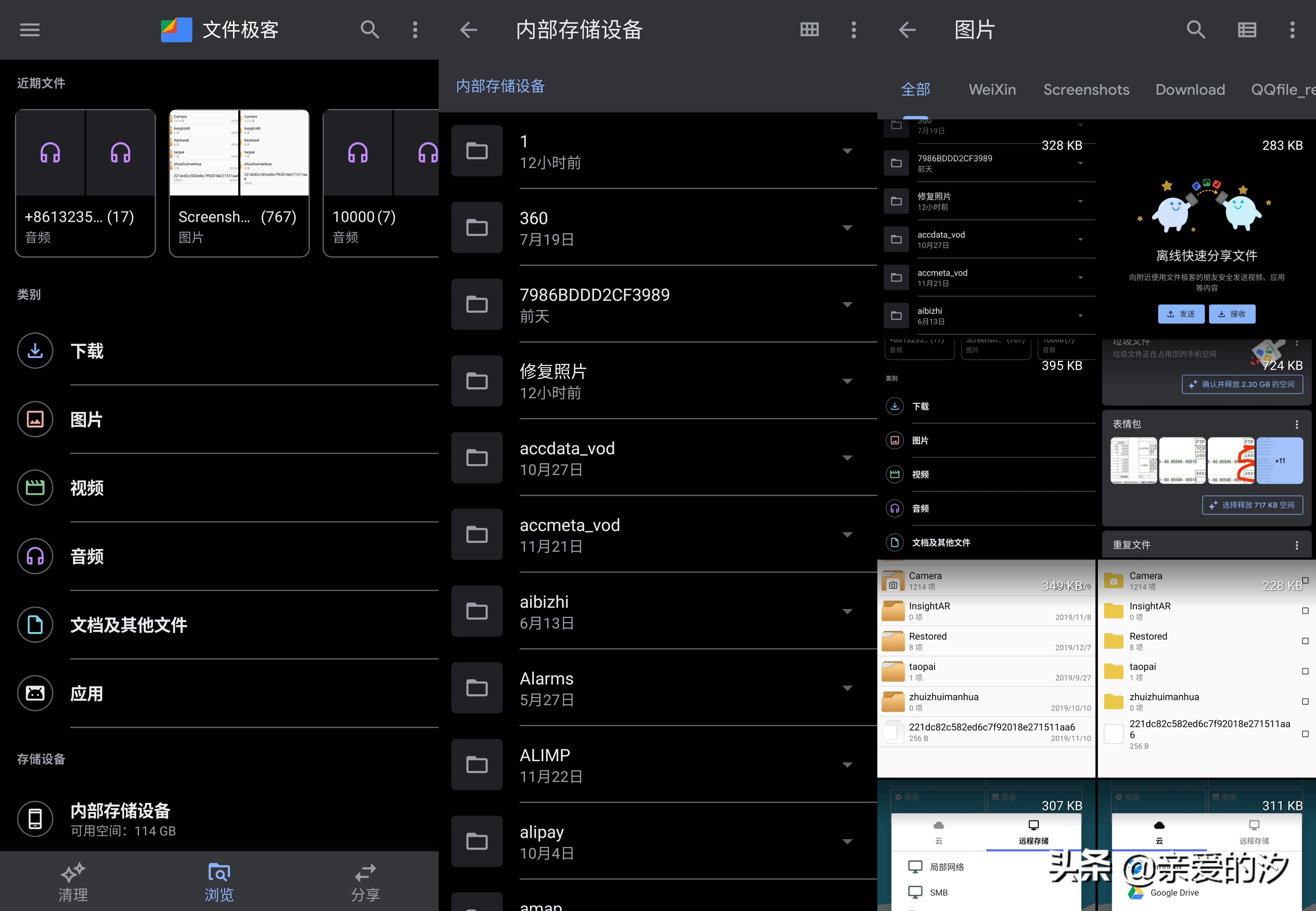
Task: Switch to the Screenshots tab
Action: [1086, 90]
